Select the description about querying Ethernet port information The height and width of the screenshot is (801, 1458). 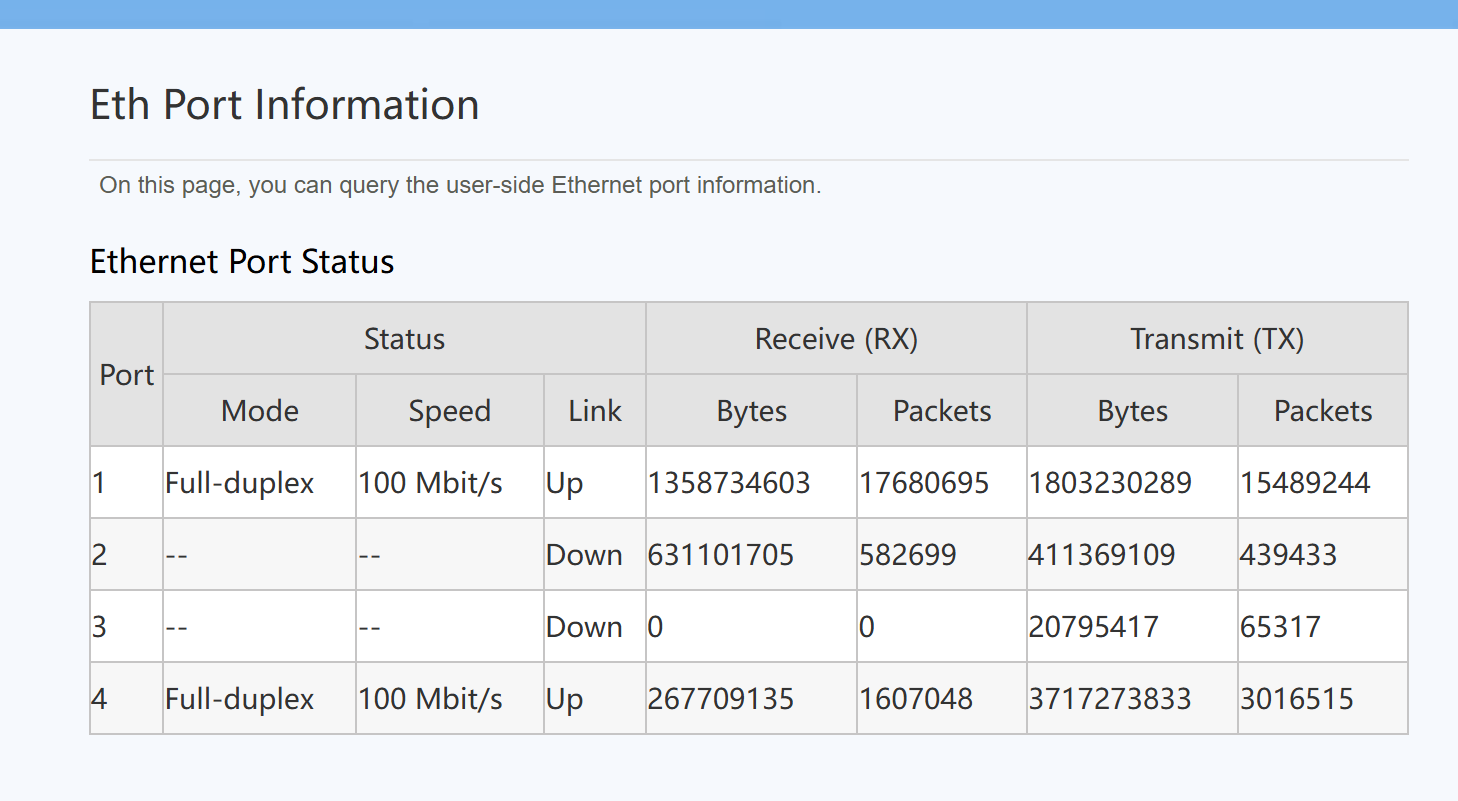pyautogui.click(x=460, y=185)
